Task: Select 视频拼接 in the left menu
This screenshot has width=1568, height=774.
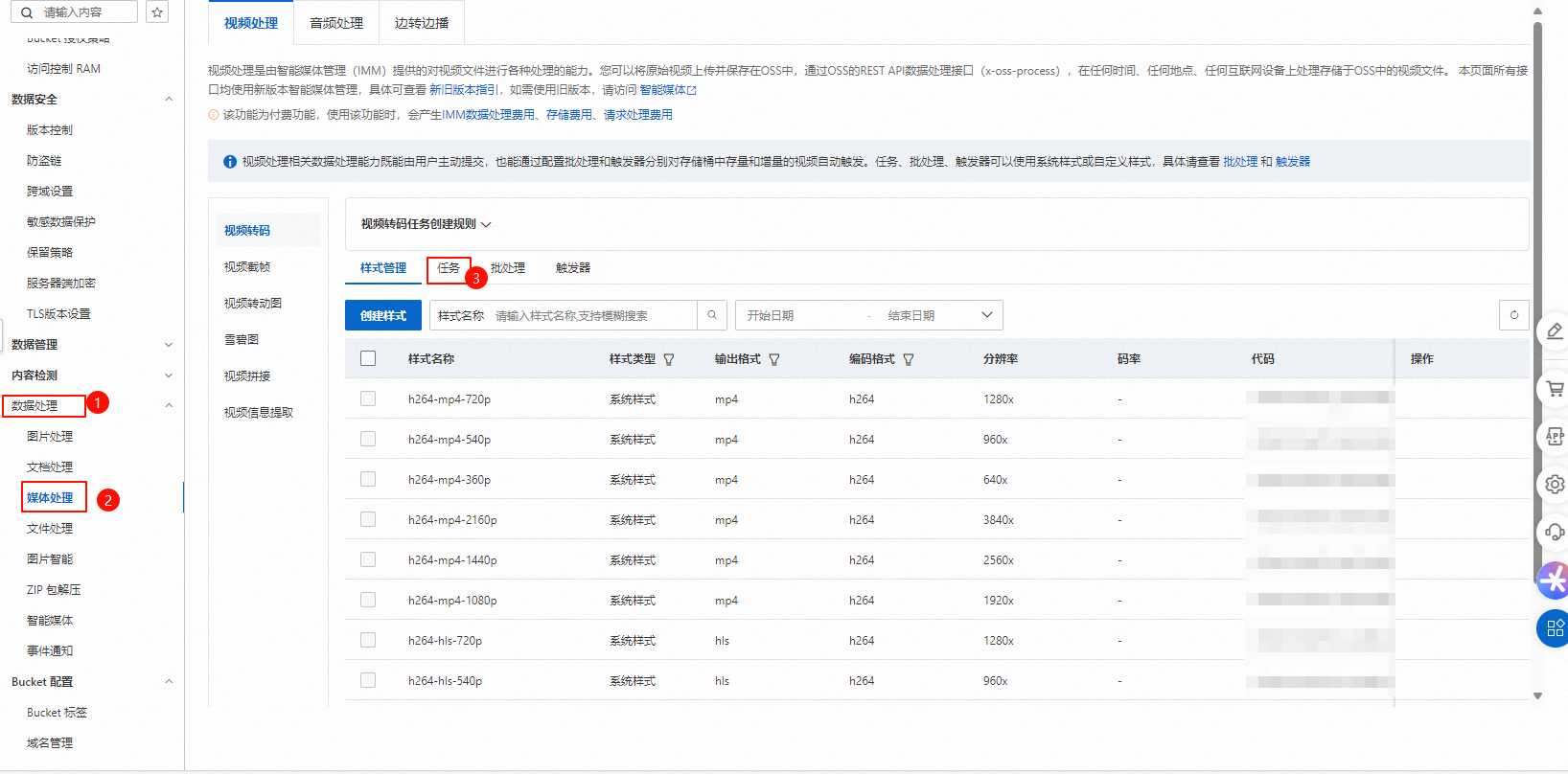Action: pyautogui.click(x=247, y=376)
